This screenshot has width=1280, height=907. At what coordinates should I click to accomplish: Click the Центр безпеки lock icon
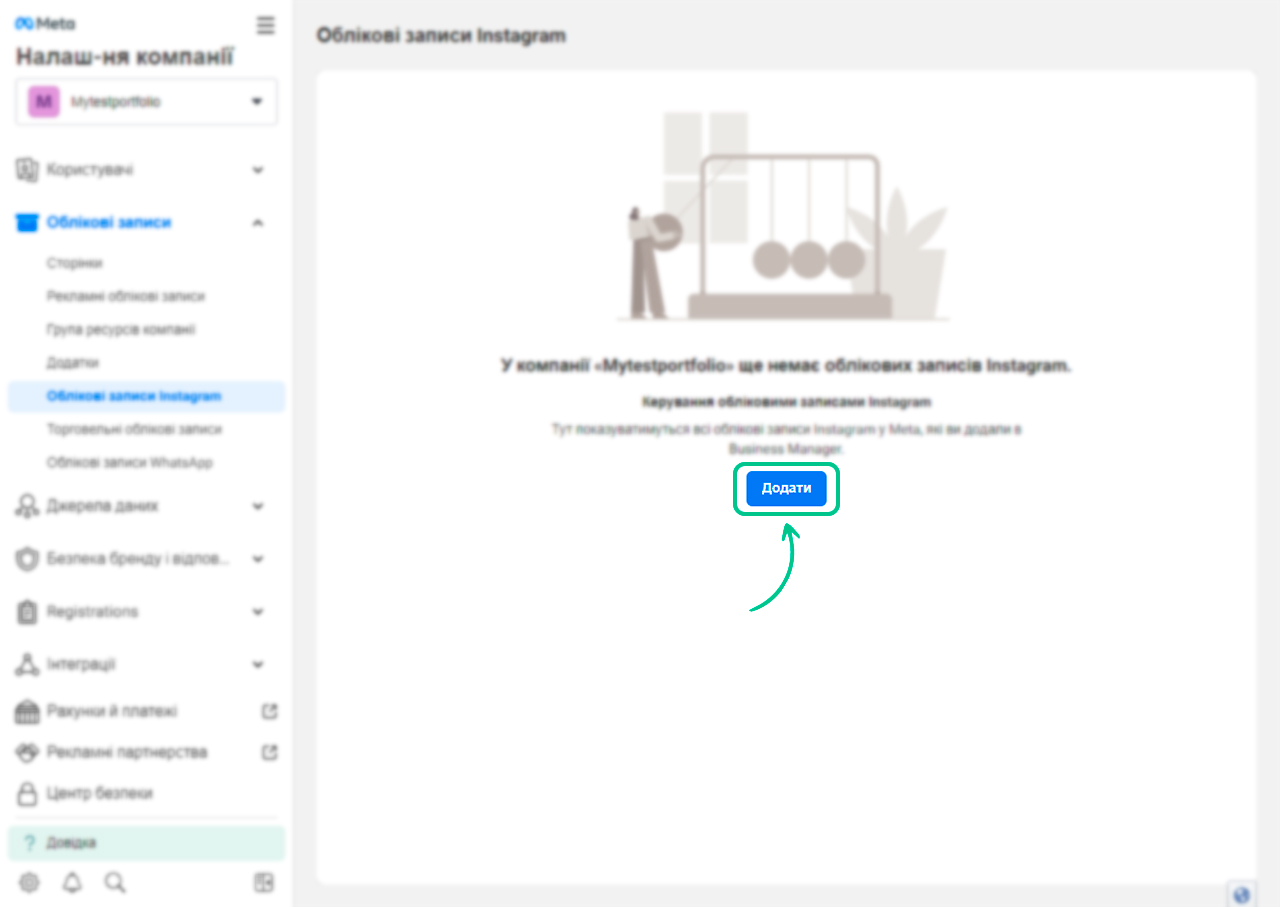27,793
